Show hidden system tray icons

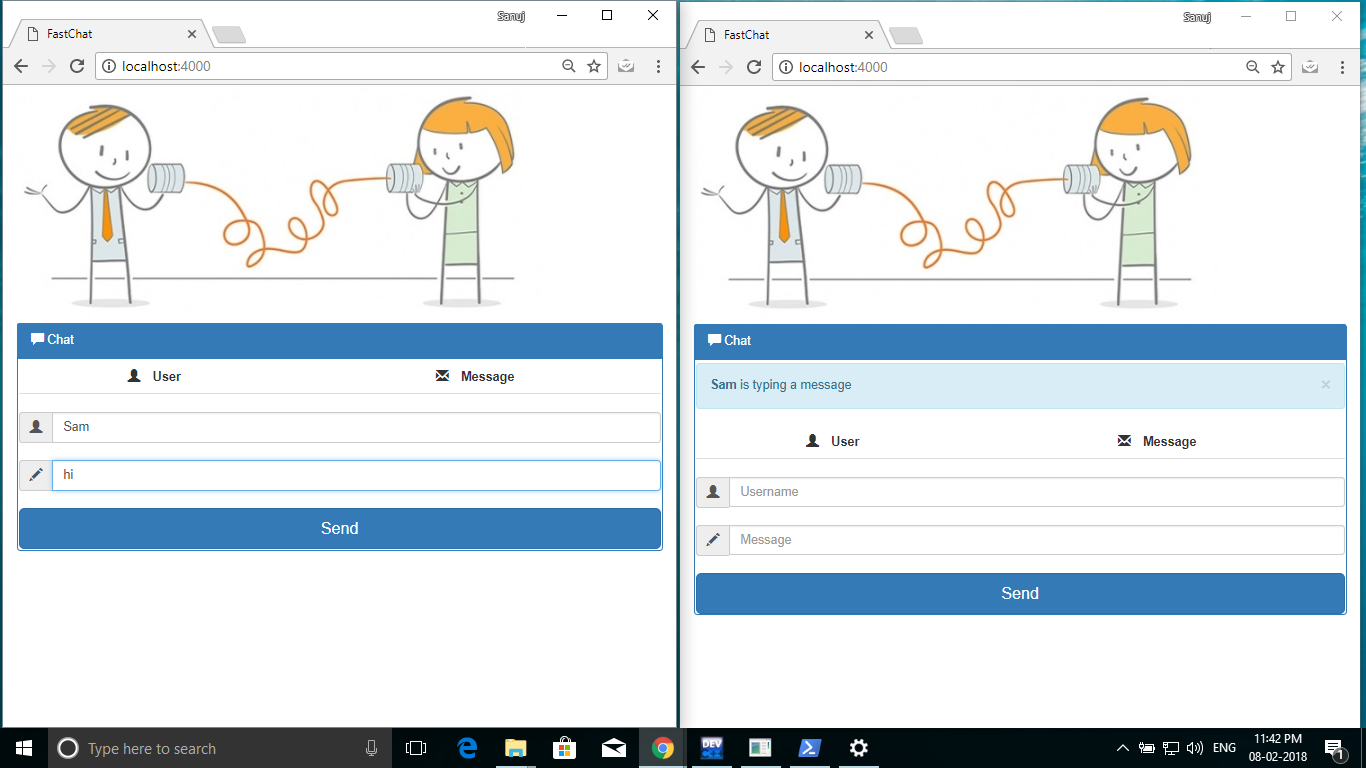coord(1123,748)
